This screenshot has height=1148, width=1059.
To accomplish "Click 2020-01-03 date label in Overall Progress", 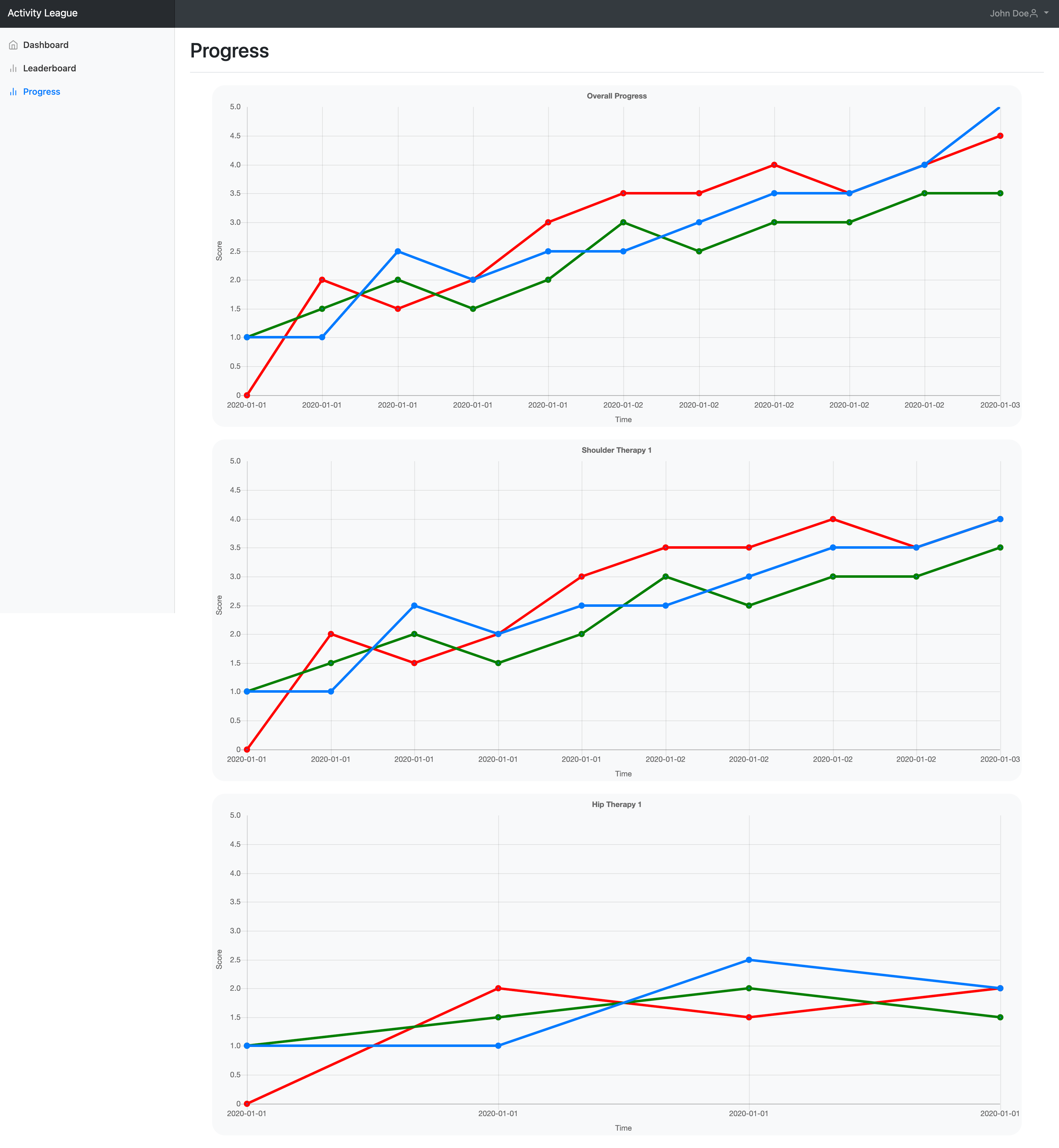I will click(x=999, y=405).
